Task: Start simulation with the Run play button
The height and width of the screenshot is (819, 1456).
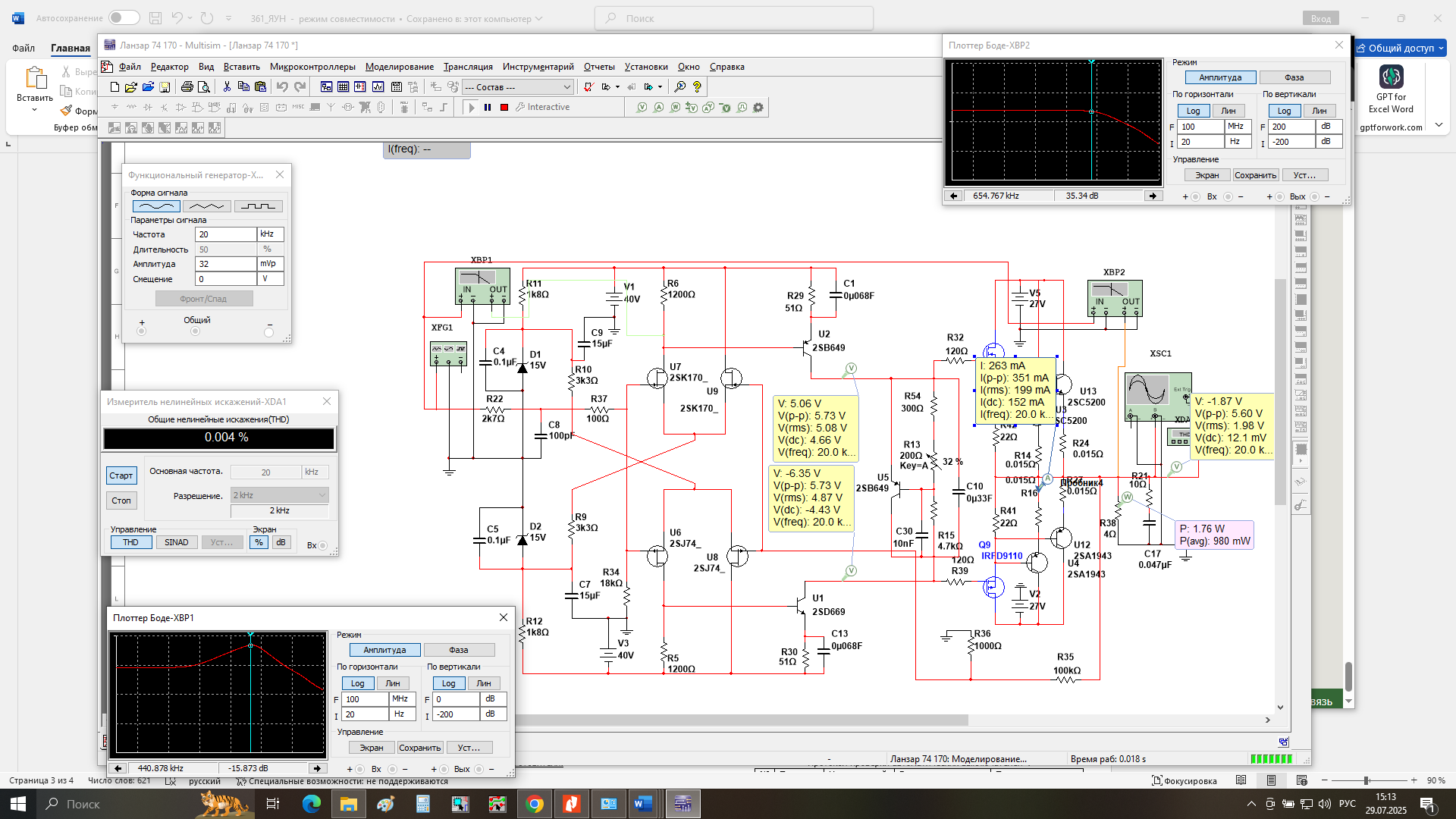Action: [x=471, y=108]
